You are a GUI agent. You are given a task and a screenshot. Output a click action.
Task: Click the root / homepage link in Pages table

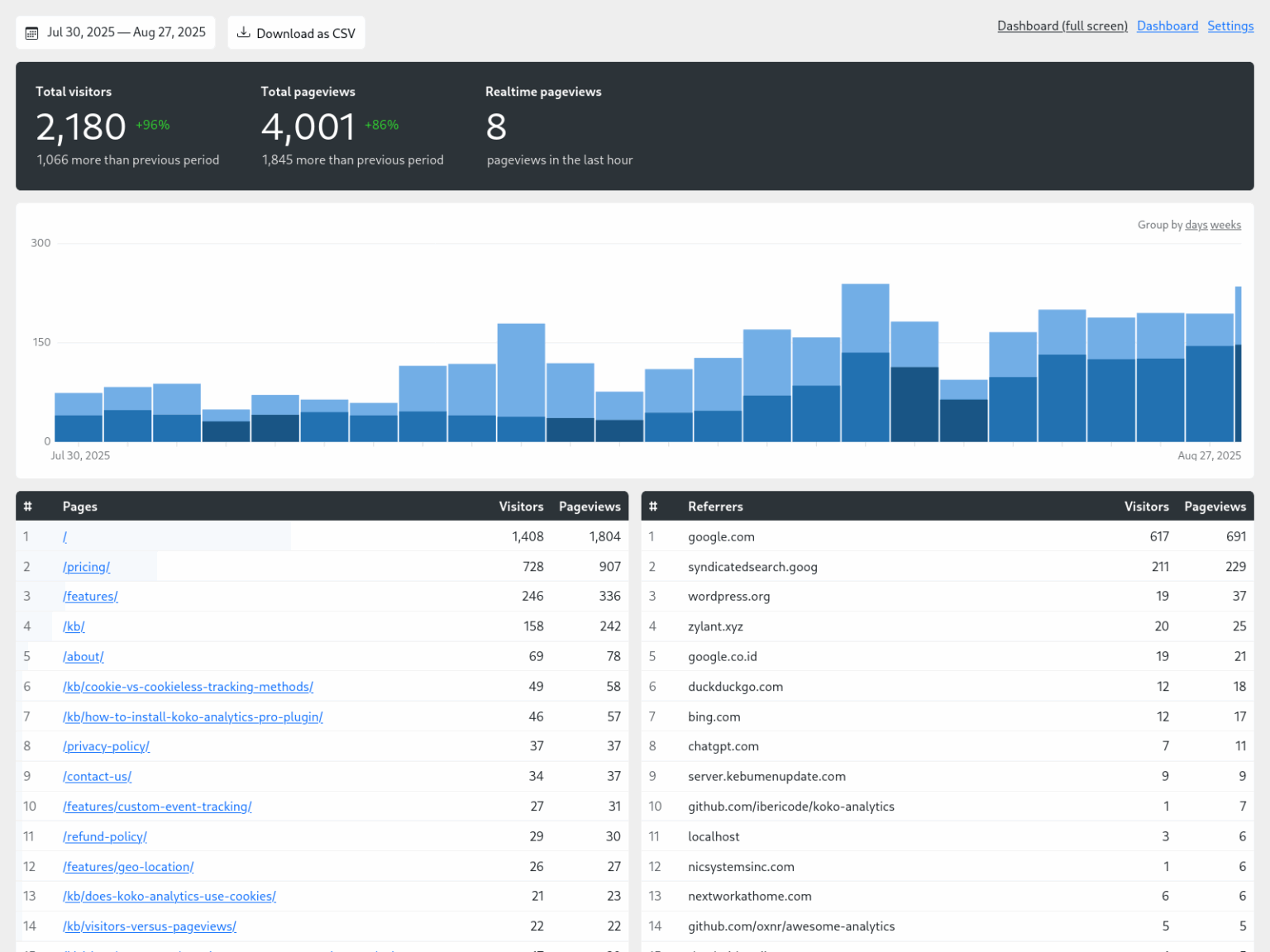coord(64,535)
